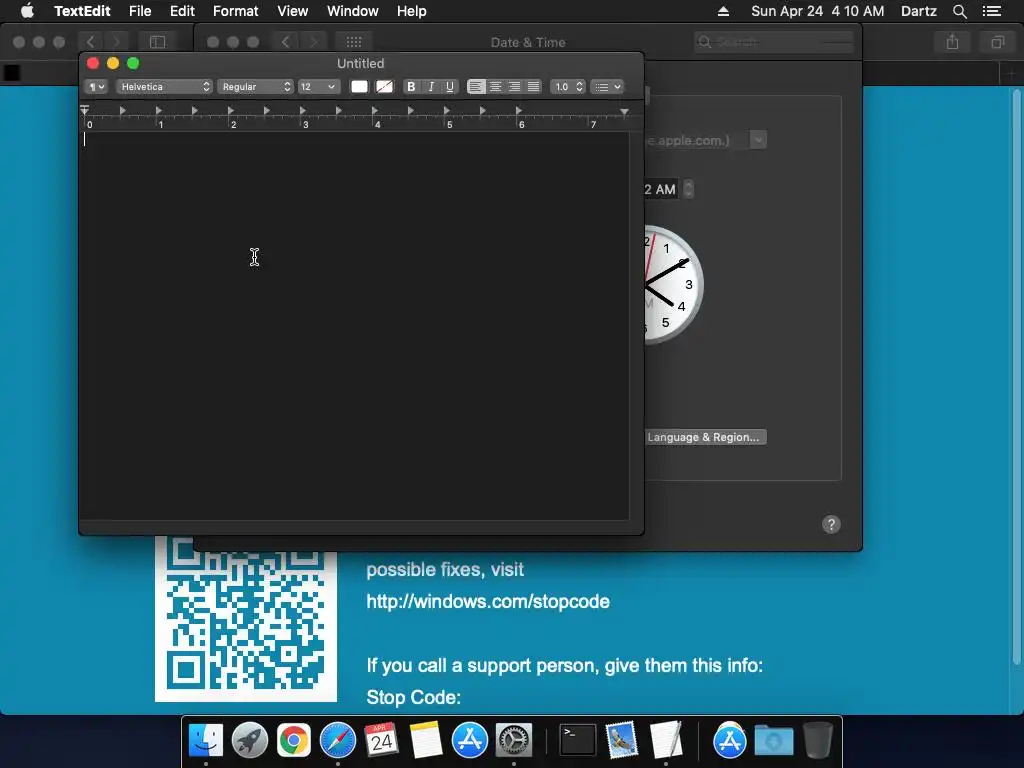Viewport: 1024px width, 768px height.
Task: Open the list bullets and numbering dropdown
Action: [607, 87]
